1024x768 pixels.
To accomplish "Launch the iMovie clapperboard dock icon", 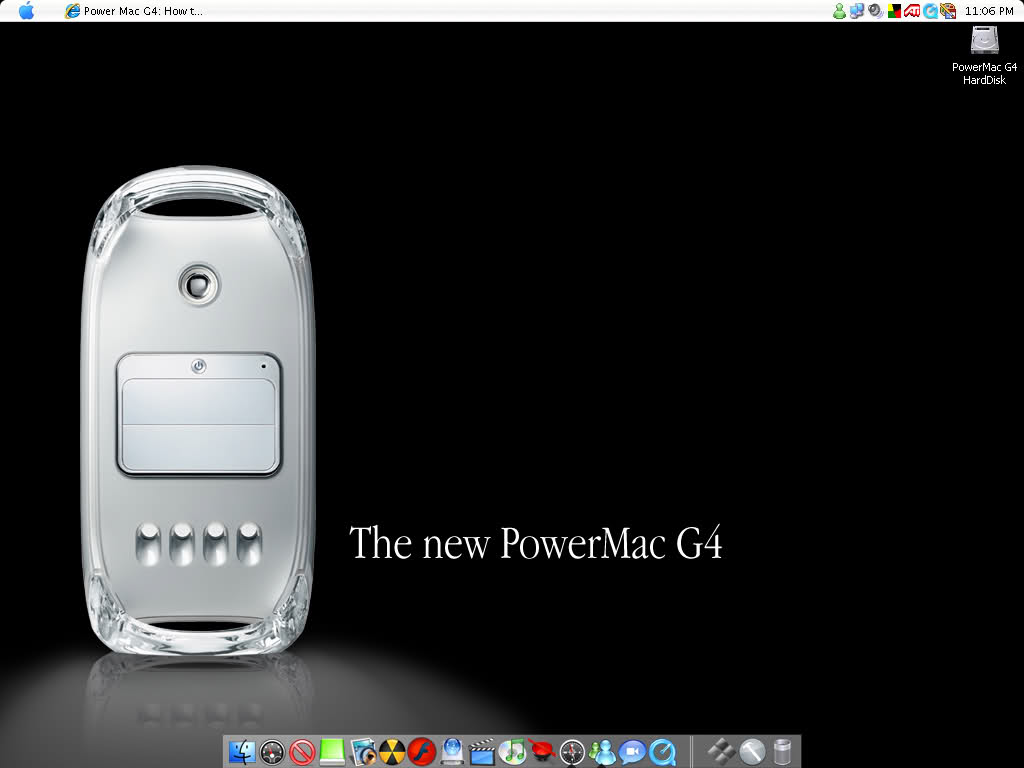I will pyautogui.click(x=482, y=752).
